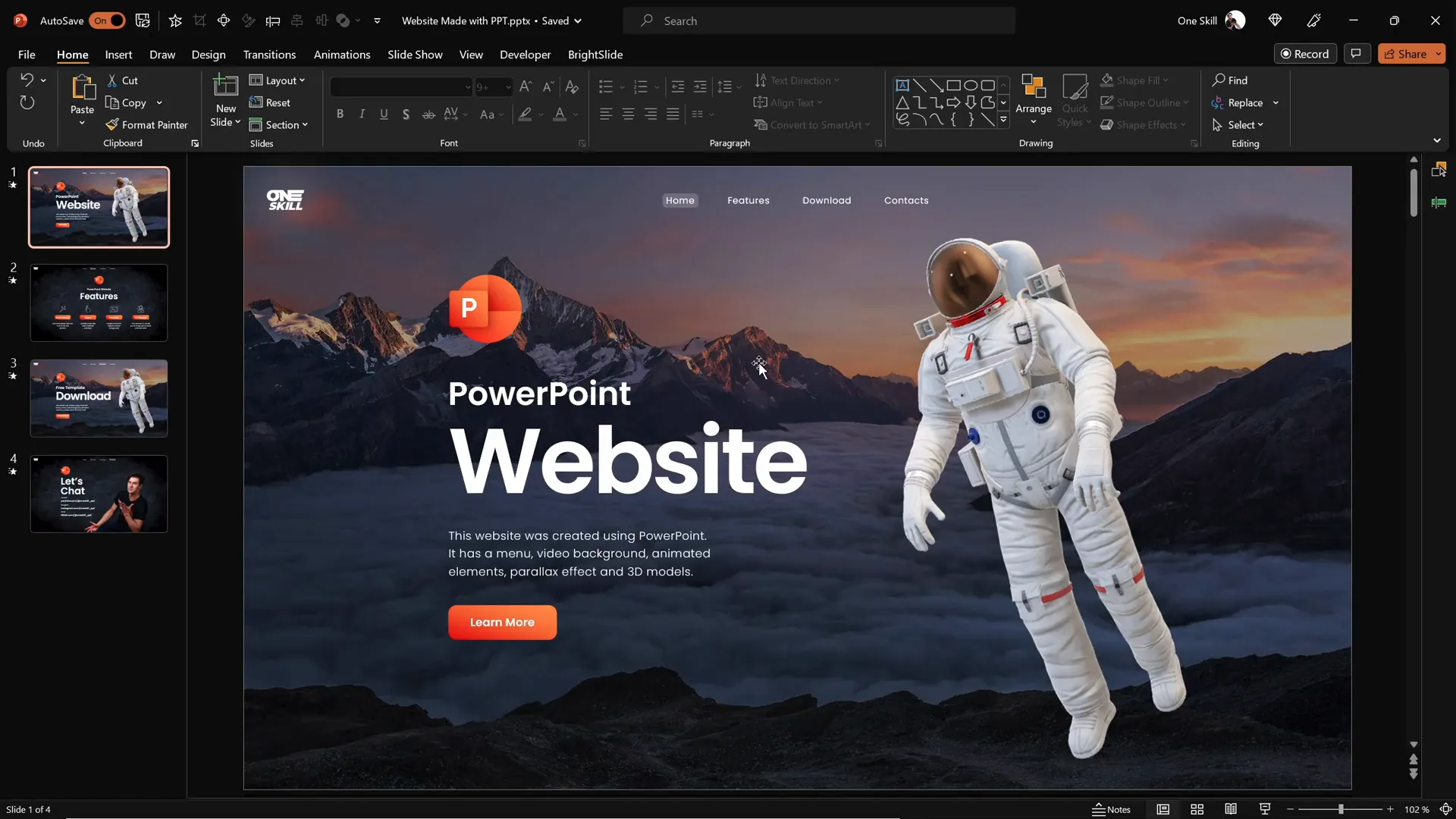
Task: Click the Record button
Action: click(x=1305, y=54)
